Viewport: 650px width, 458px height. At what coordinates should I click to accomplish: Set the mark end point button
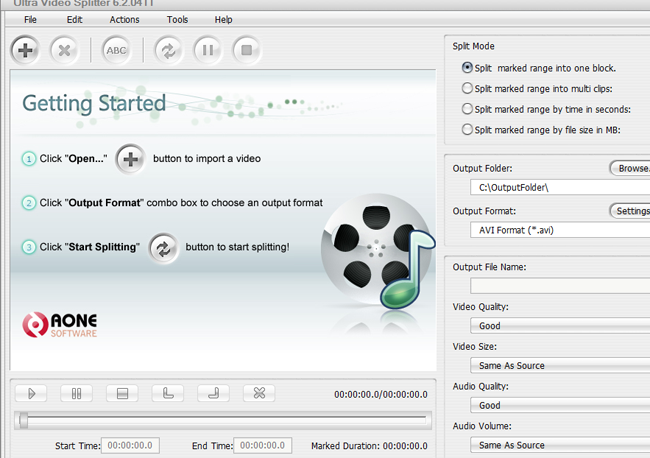213,393
